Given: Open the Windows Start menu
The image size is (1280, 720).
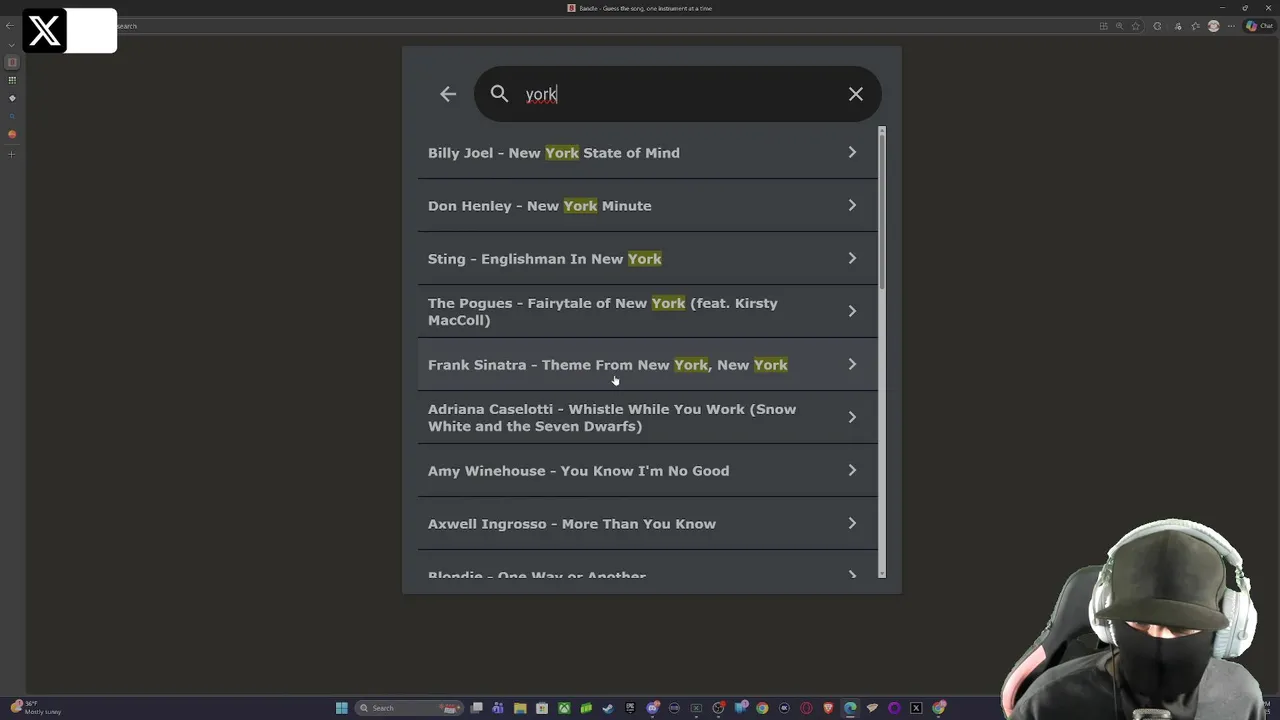Looking at the screenshot, I should (341, 708).
